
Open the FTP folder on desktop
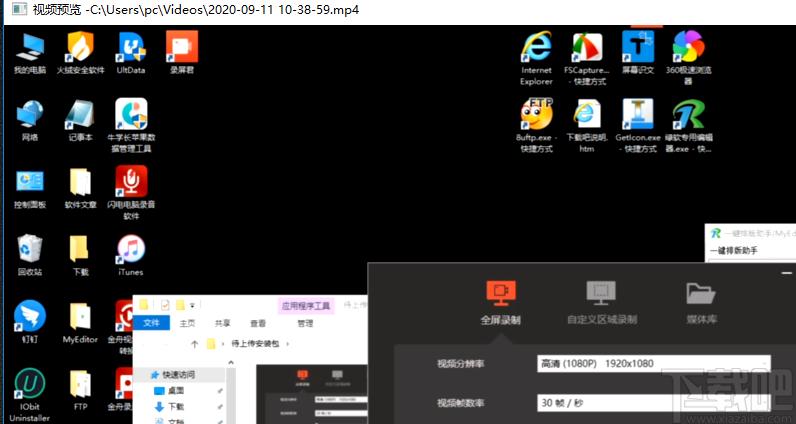(x=80, y=390)
